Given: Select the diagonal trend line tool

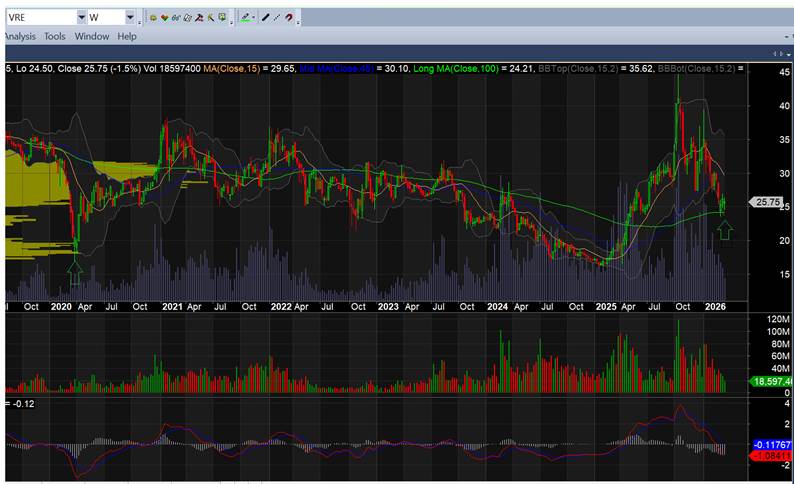Looking at the screenshot, I should [278, 18].
